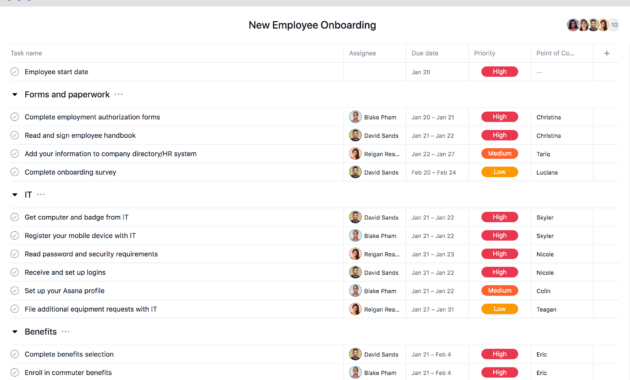Click Reigan avatar on company directory row

[x=355, y=154]
